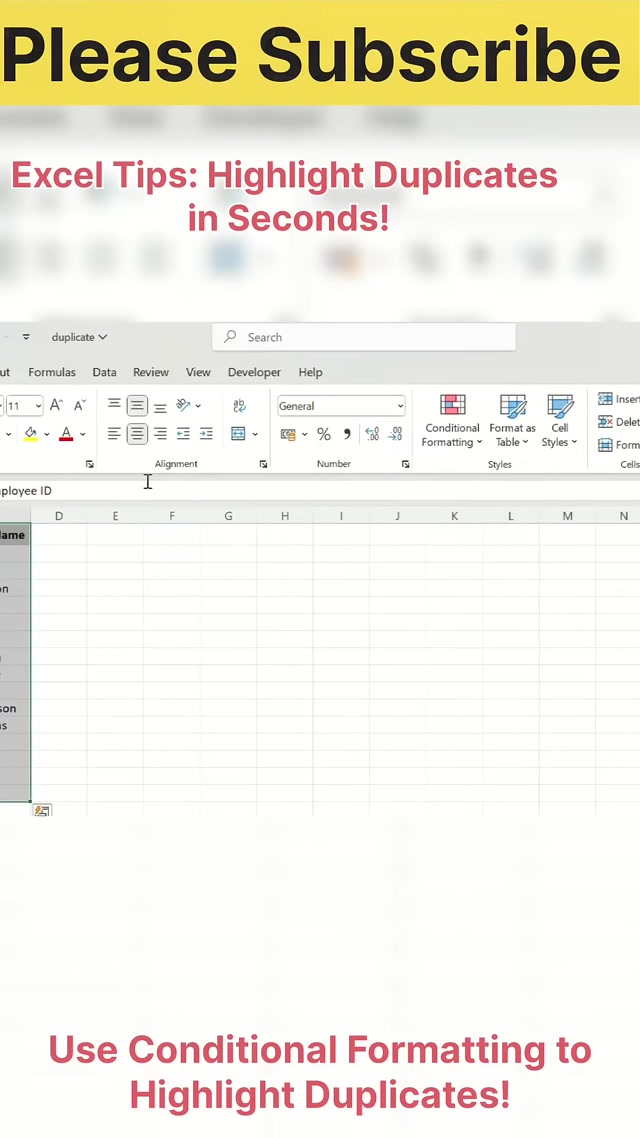Click the Wrap Text icon
The height and width of the screenshot is (1138, 640).
click(239, 406)
